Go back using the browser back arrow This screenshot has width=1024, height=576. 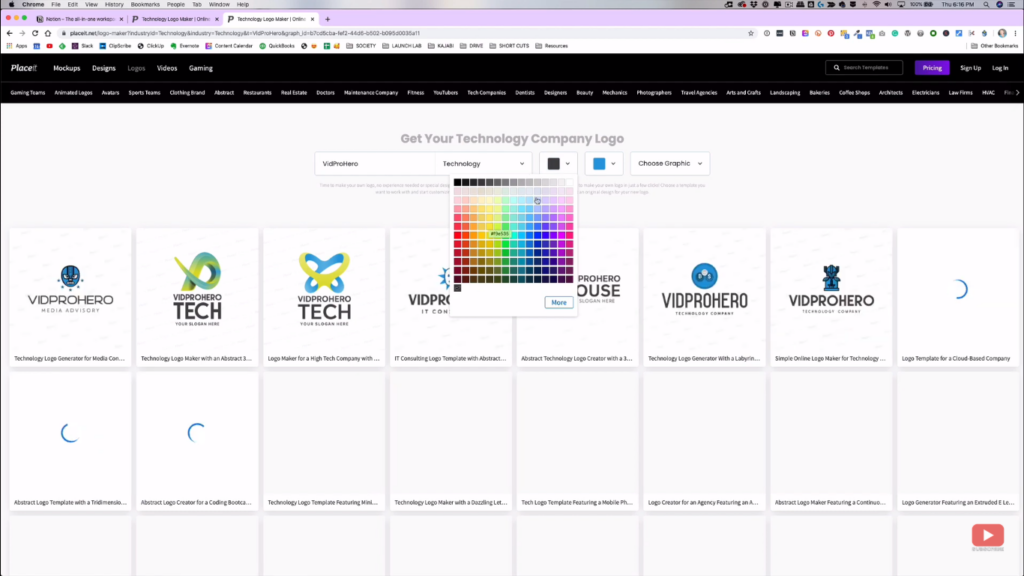[x=9, y=33]
